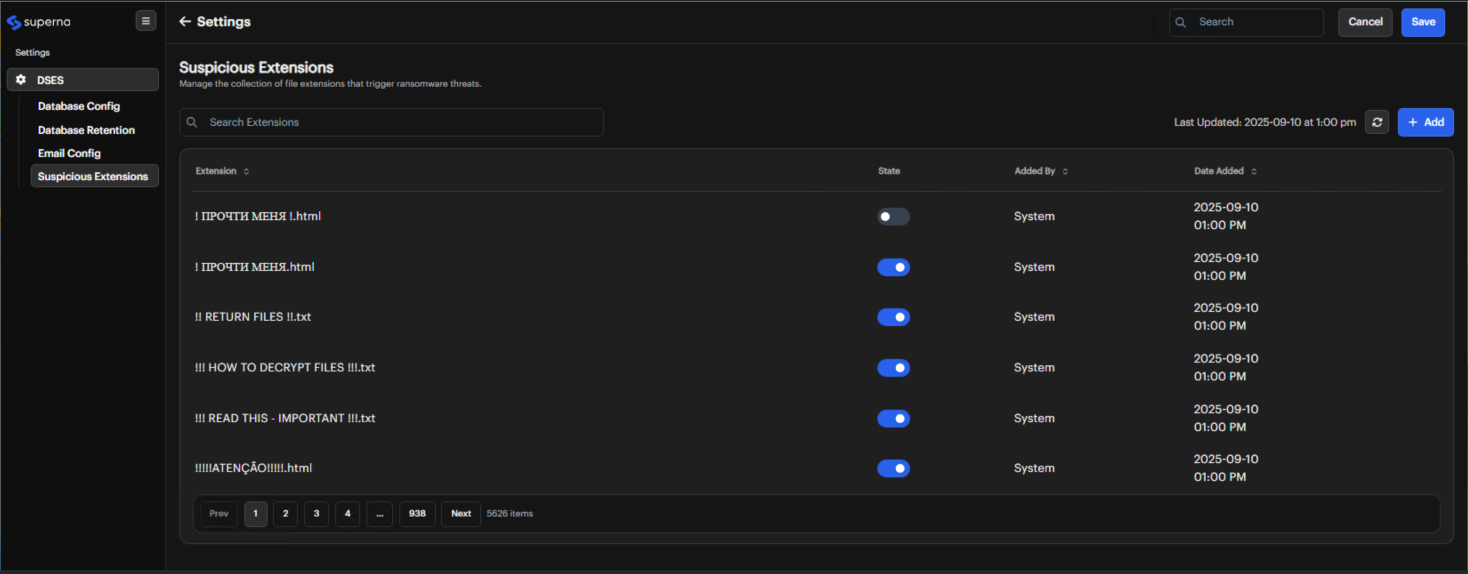1468x574 pixels.
Task: Click the DSES gear icon
Action: [x=21, y=80]
